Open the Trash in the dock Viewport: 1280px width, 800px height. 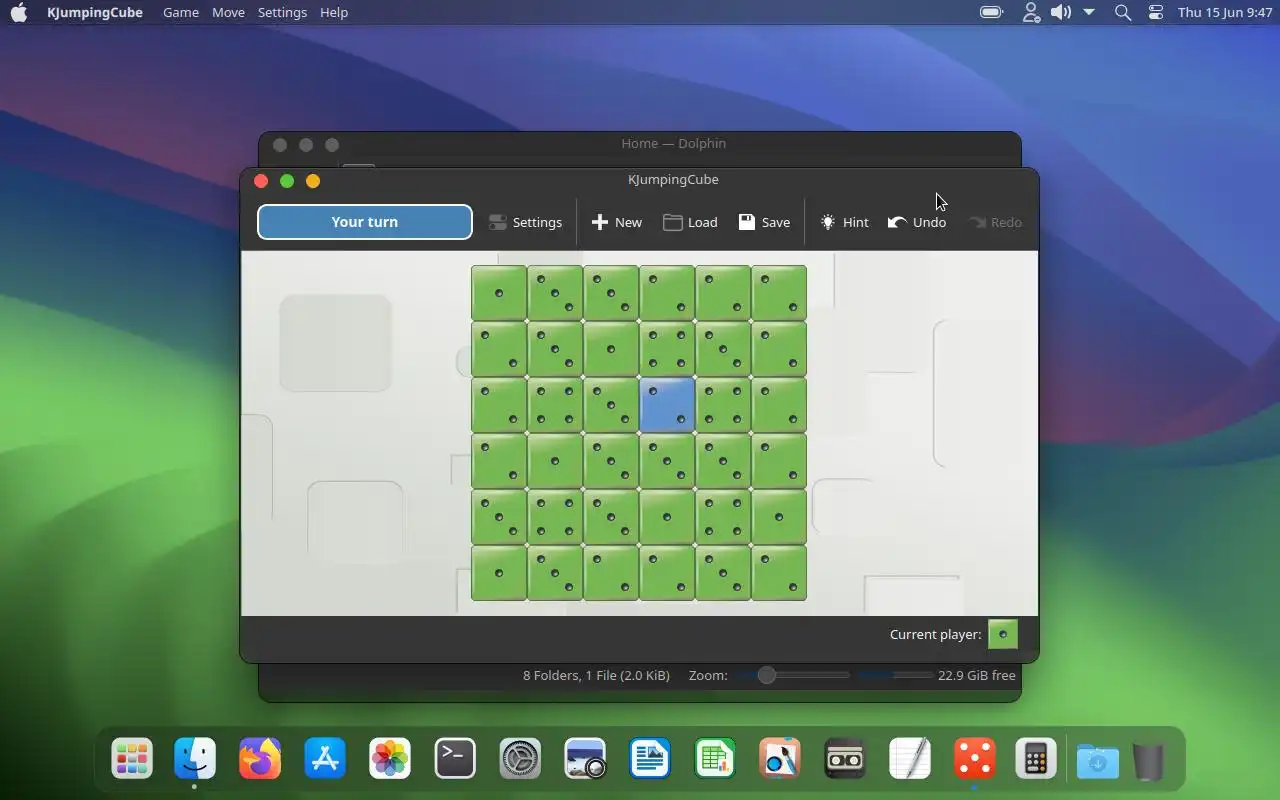1149,761
